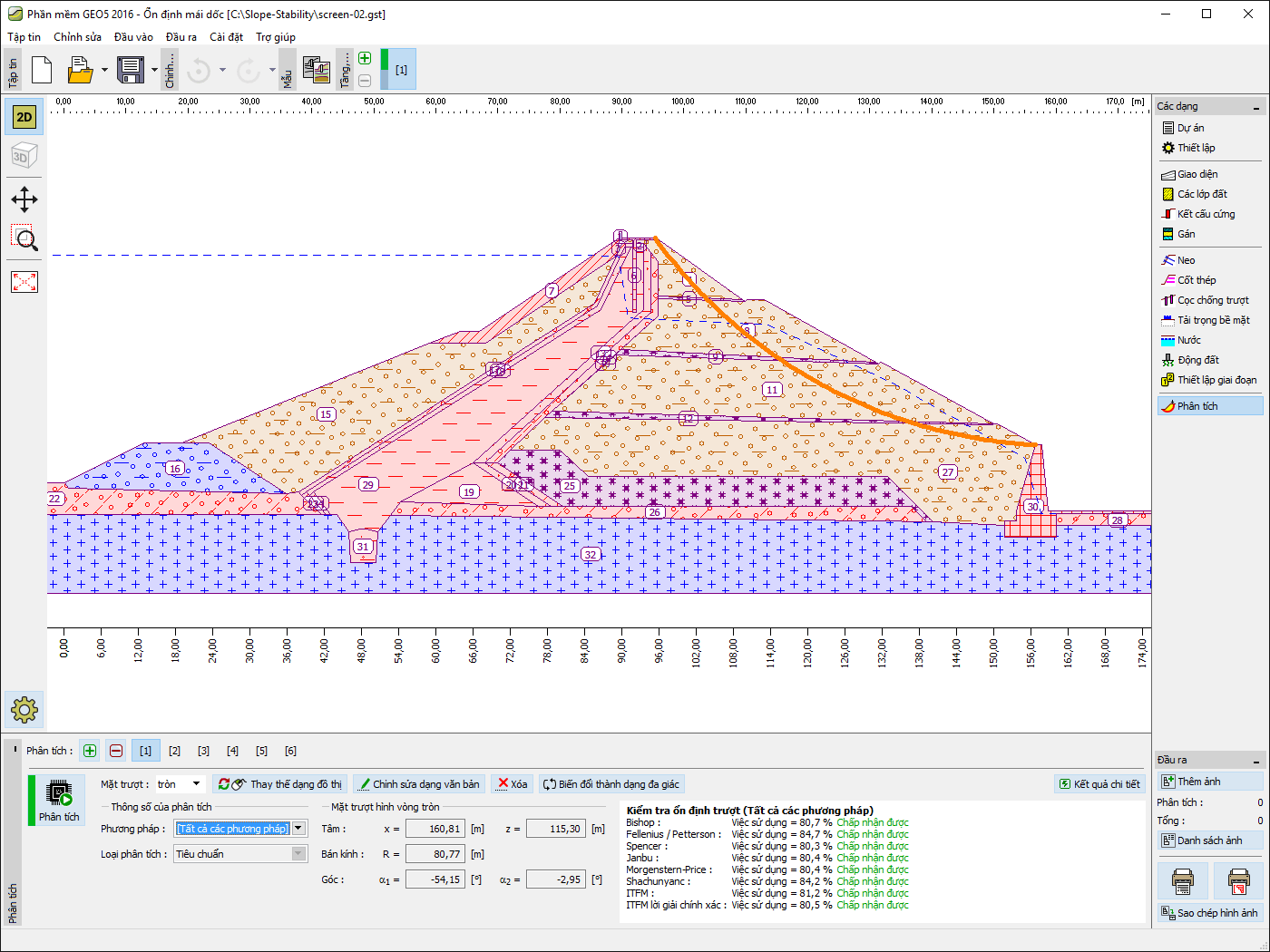
Task: Fit drawing to window with the red arrows icon
Action: click(x=24, y=282)
